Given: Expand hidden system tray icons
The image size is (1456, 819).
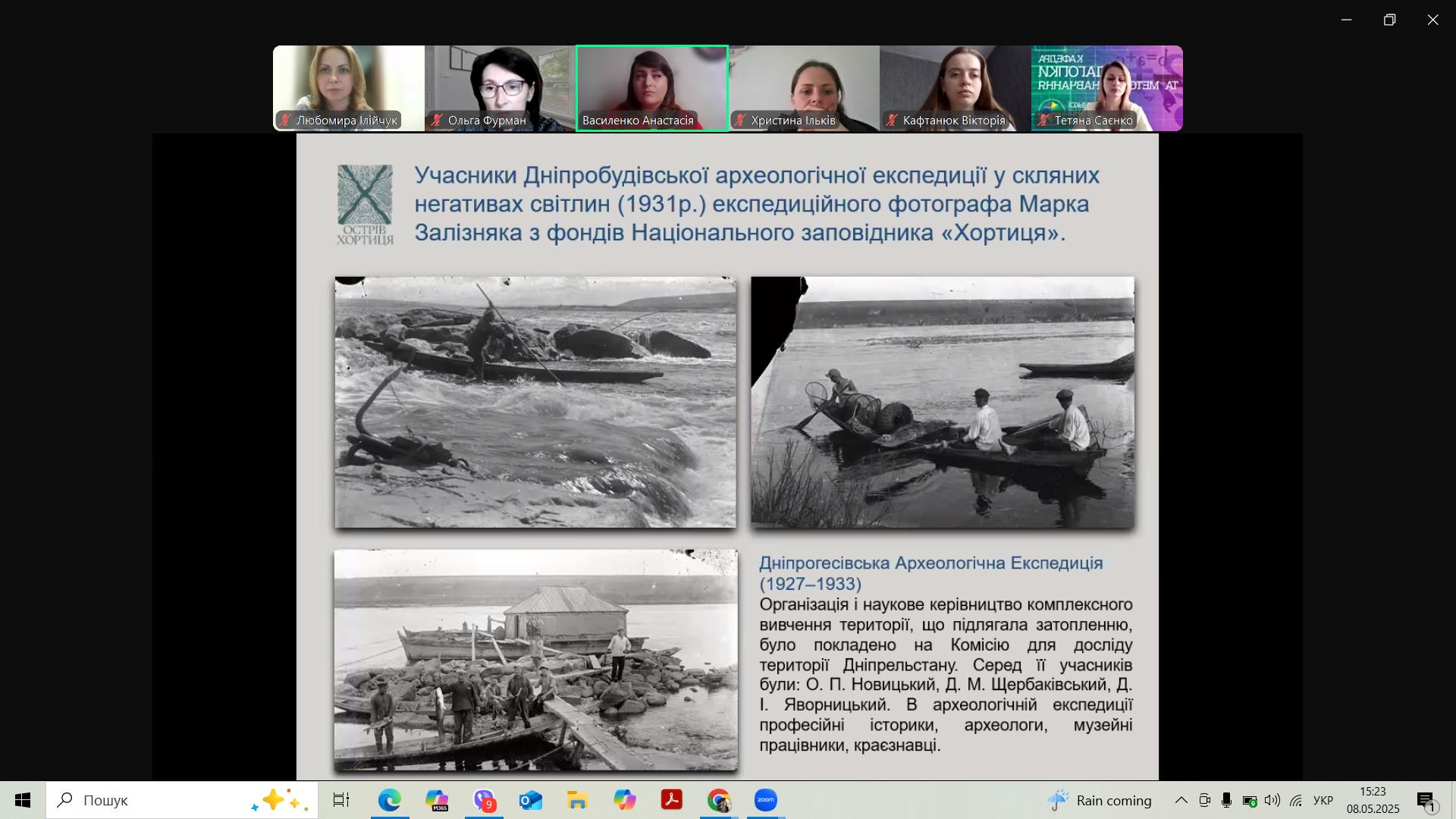Looking at the screenshot, I should 1181,800.
